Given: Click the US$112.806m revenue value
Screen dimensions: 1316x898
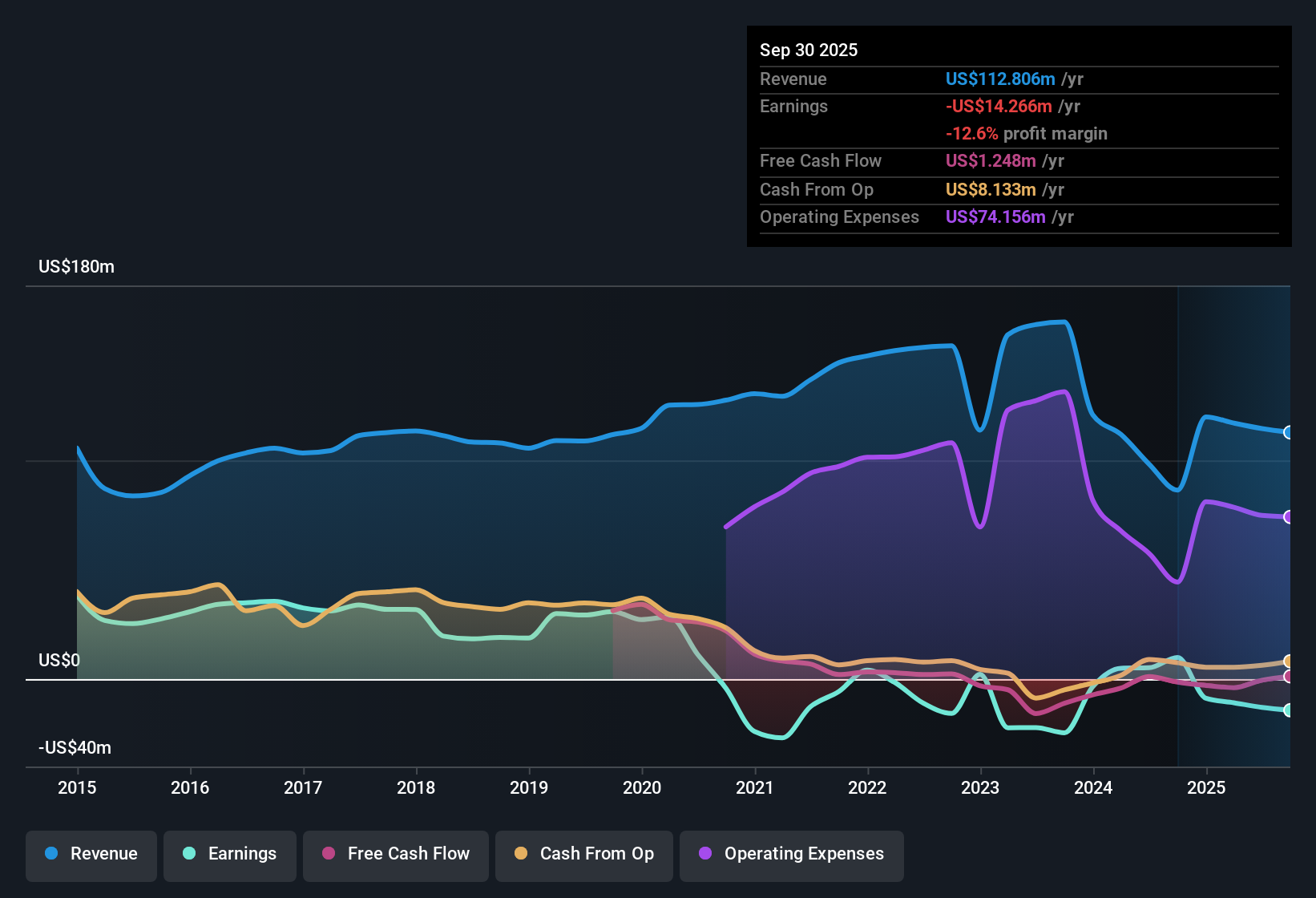Looking at the screenshot, I should (999, 79).
